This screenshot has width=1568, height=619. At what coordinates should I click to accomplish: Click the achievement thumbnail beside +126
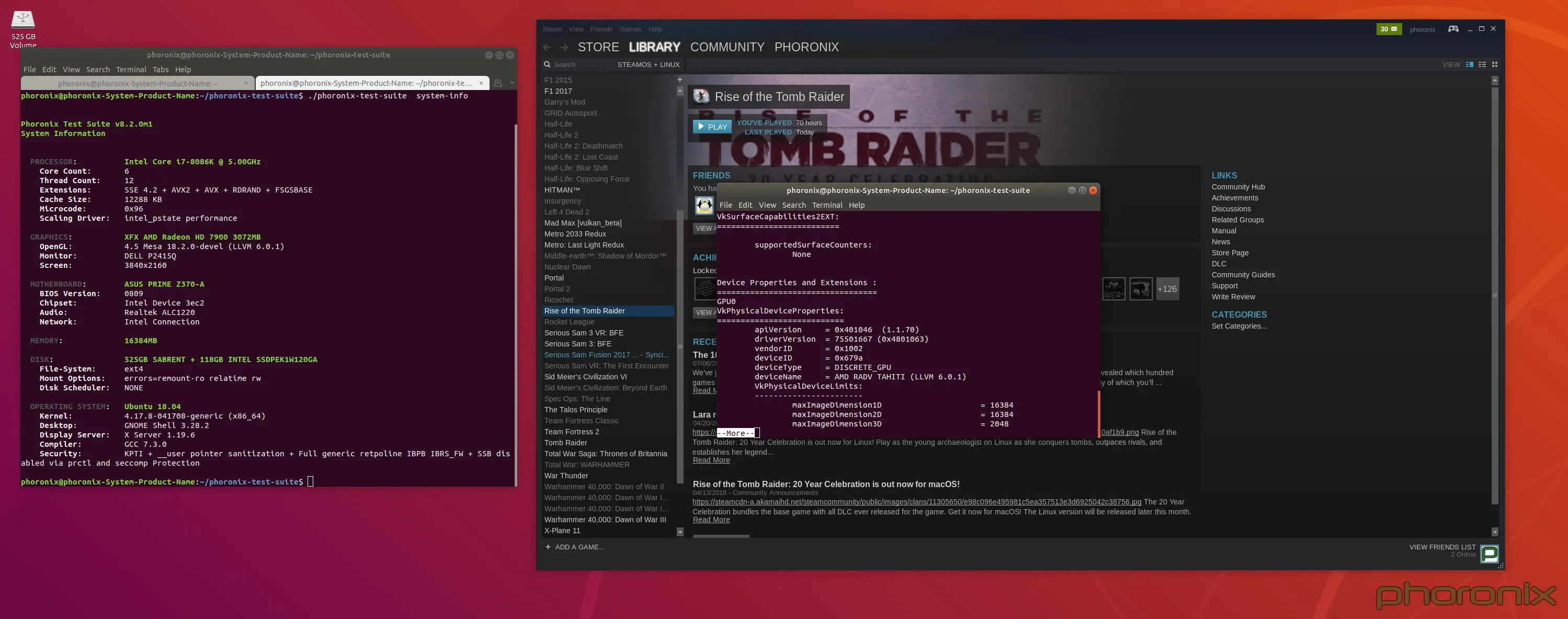click(1141, 289)
